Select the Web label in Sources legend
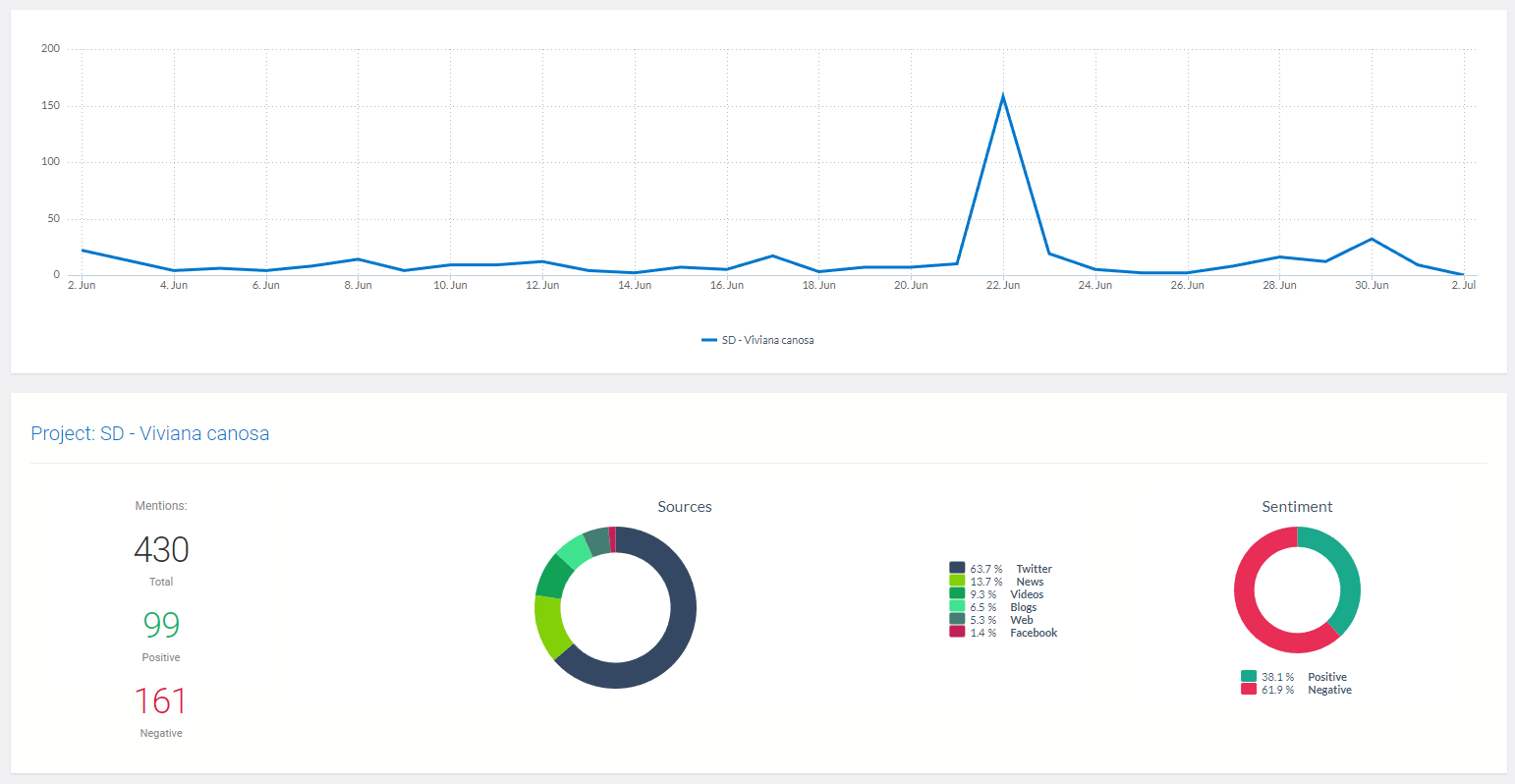 [x=1022, y=620]
